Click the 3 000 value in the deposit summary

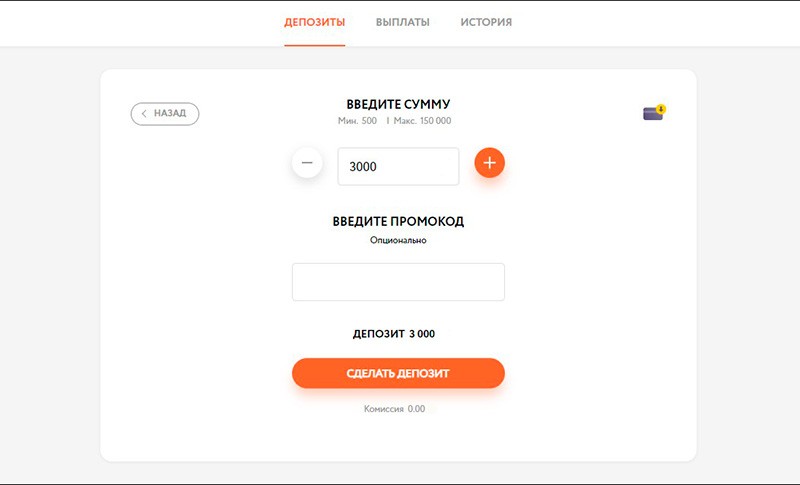pos(422,334)
